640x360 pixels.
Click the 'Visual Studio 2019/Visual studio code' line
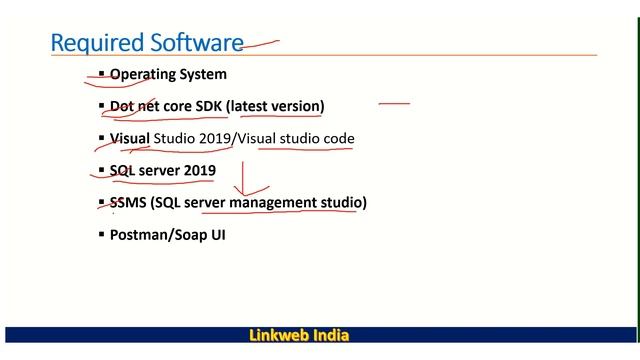232,139
